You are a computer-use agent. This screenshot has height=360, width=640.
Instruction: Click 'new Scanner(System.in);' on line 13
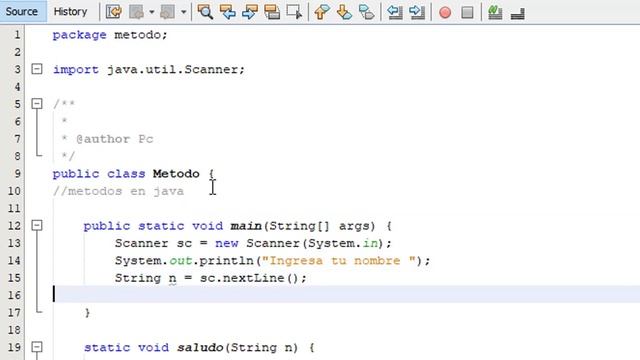tap(303, 243)
